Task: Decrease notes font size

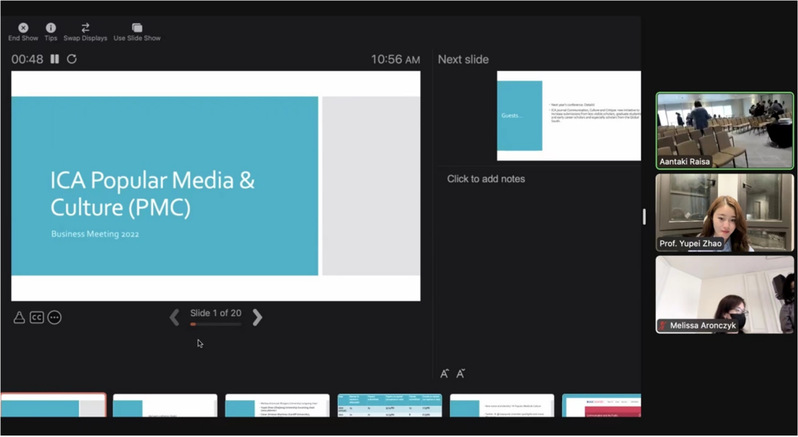Action: coord(460,374)
